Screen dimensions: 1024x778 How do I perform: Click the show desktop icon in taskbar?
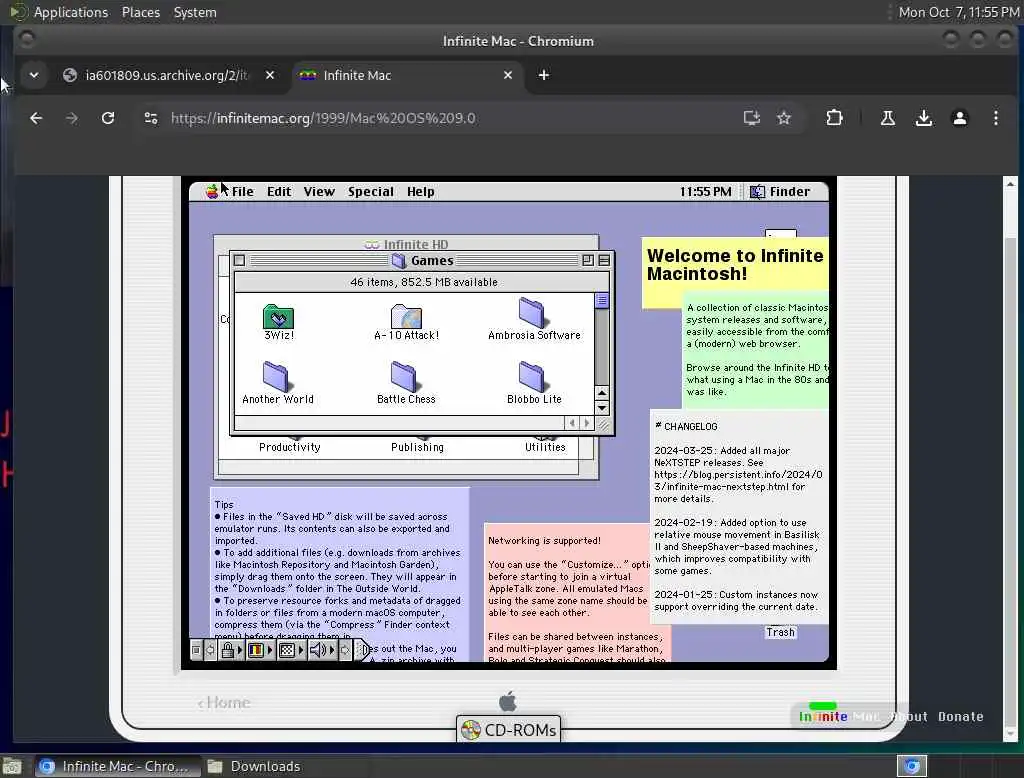tap(12, 766)
